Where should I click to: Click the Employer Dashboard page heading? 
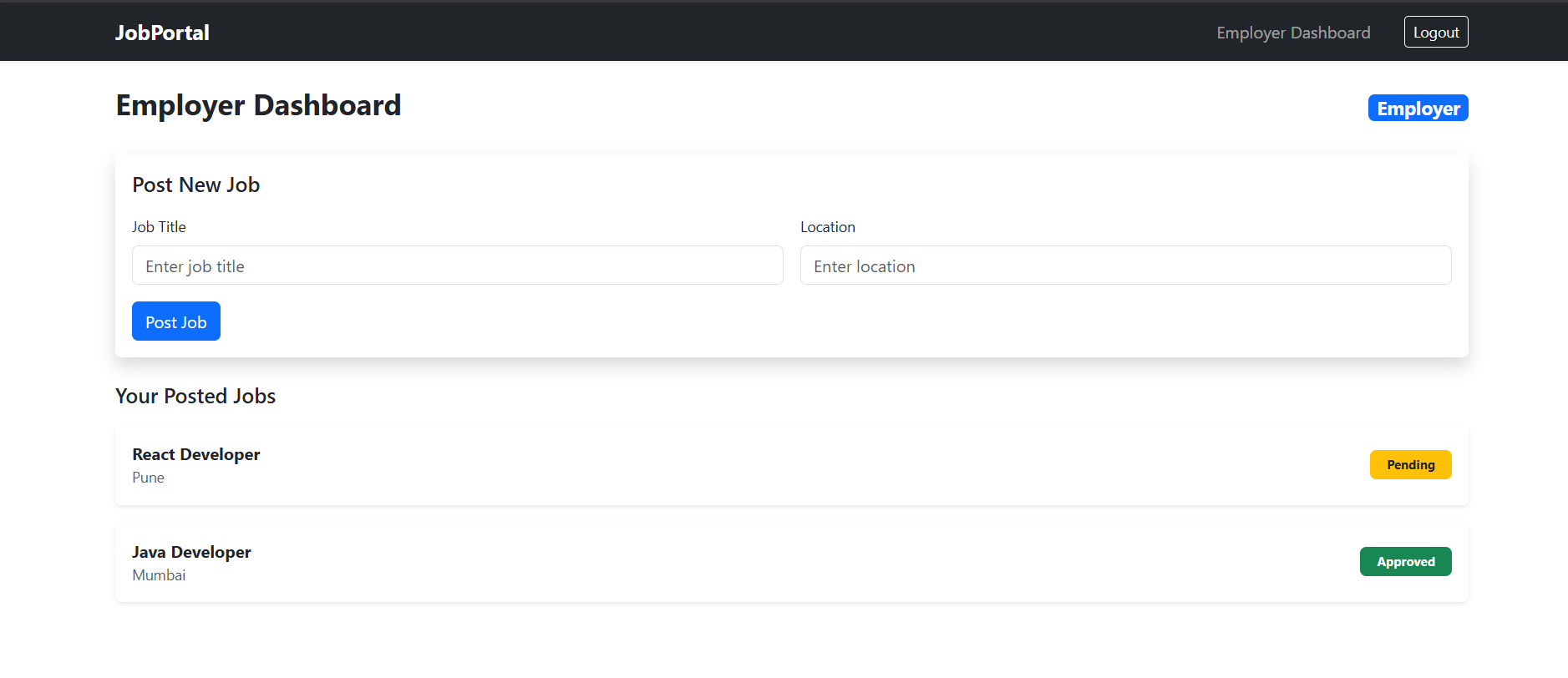click(x=258, y=106)
